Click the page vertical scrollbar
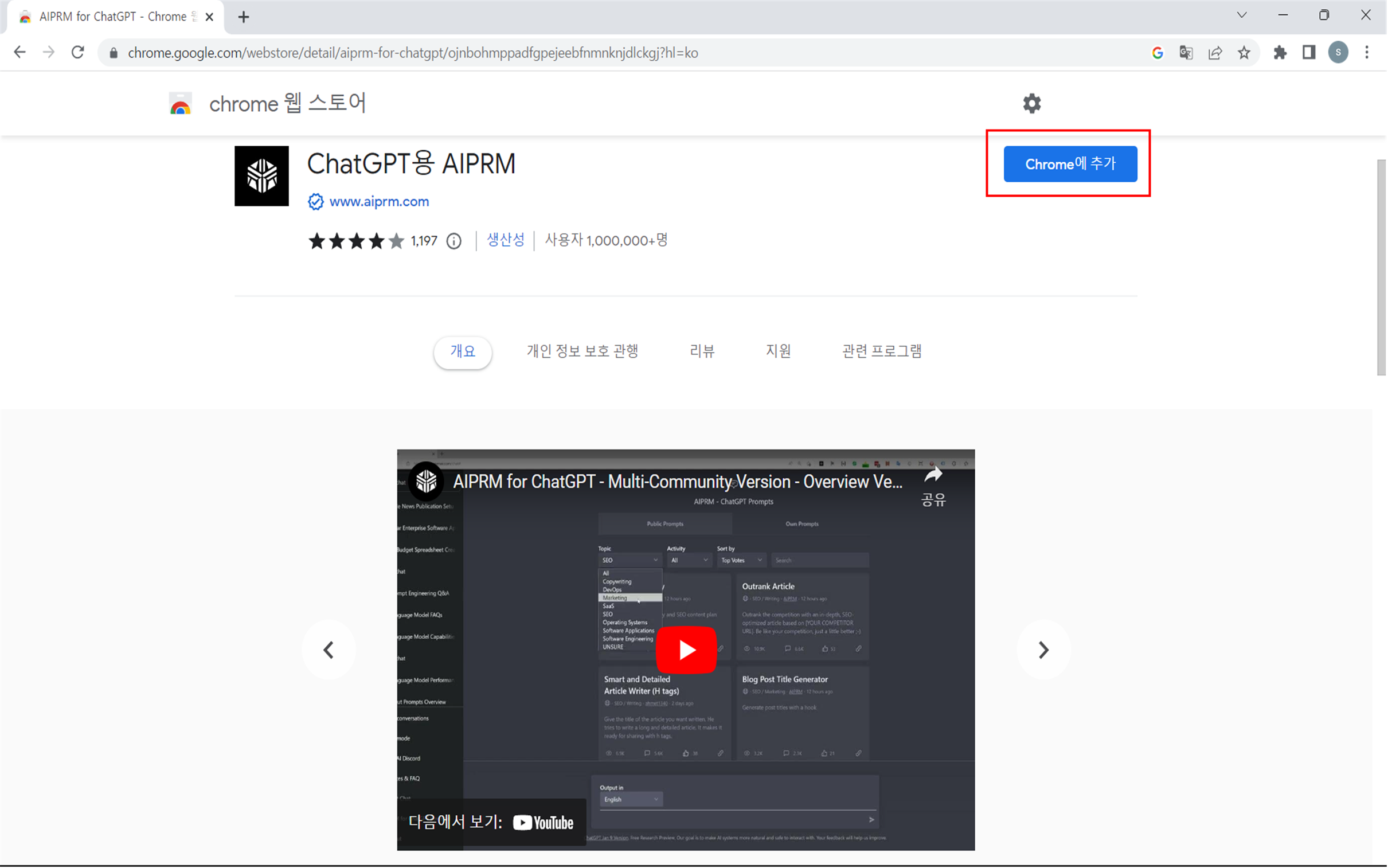This screenshot has width=1388, height=868. [x=1381, y=268]
